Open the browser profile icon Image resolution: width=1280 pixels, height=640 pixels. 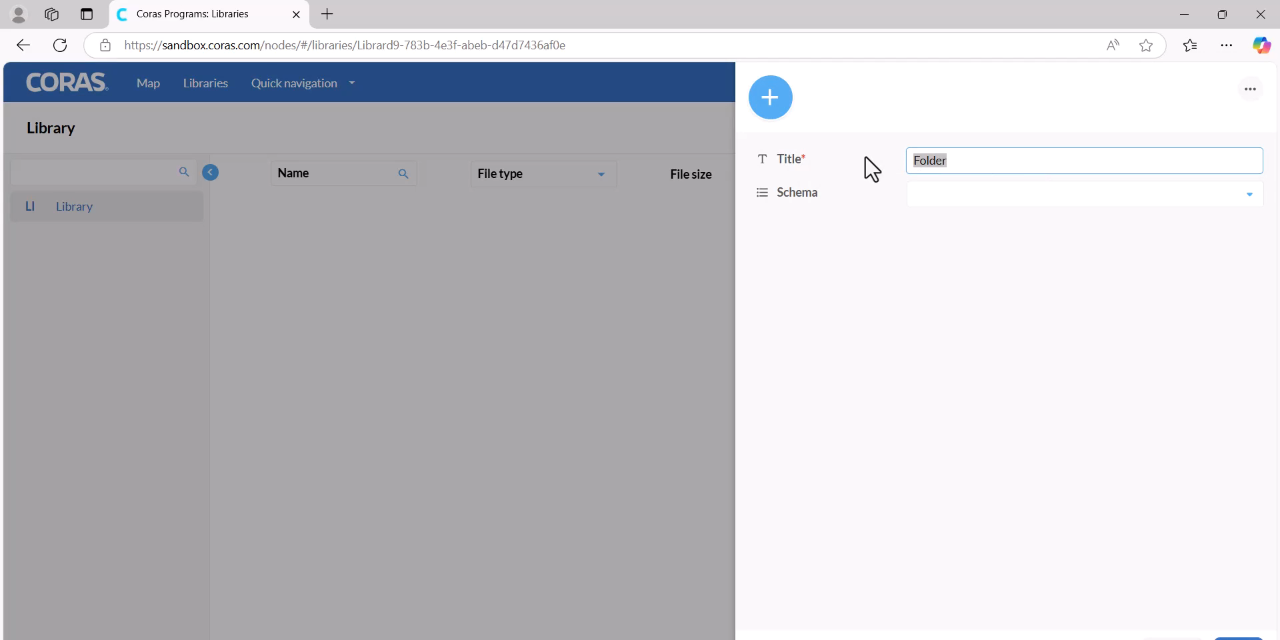pyautogui.click(x=18, y=14)
